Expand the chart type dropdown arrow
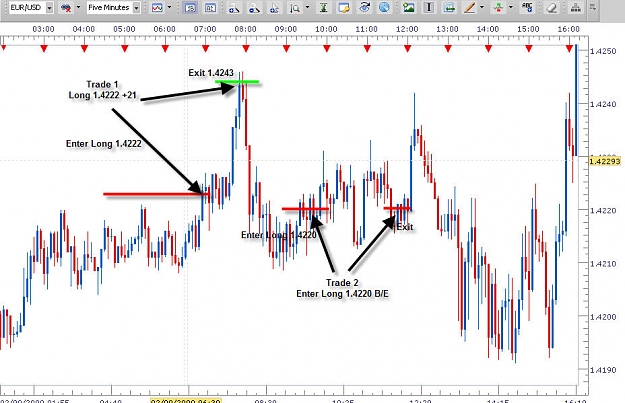This screenshot has height=403, width=625. coord(169,7)
